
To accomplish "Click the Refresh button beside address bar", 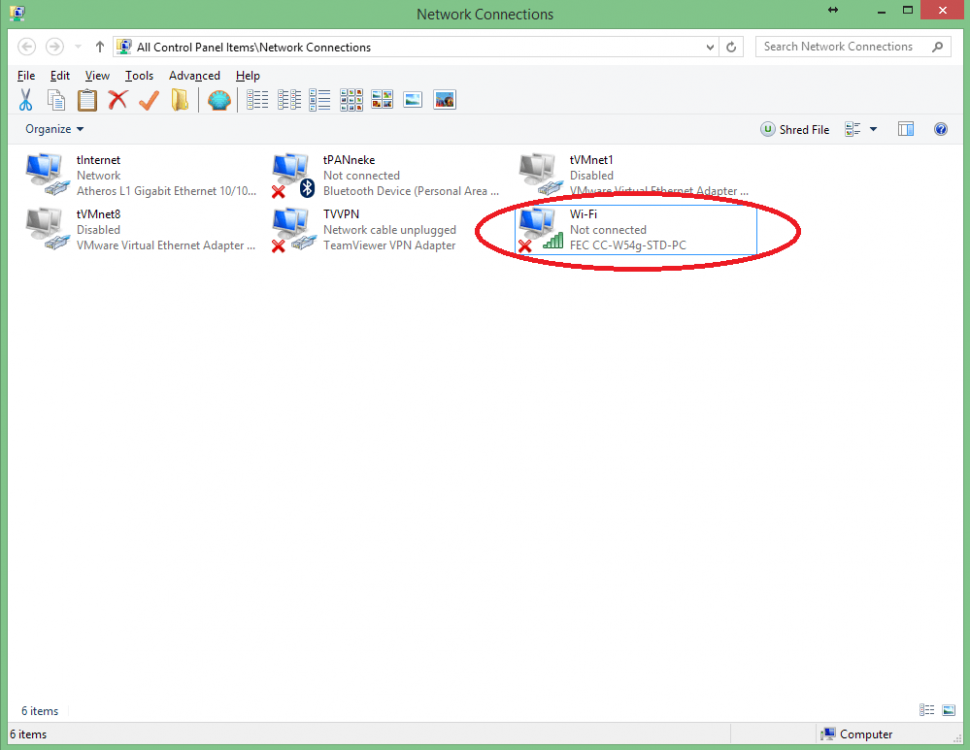I will pos(732,47).
